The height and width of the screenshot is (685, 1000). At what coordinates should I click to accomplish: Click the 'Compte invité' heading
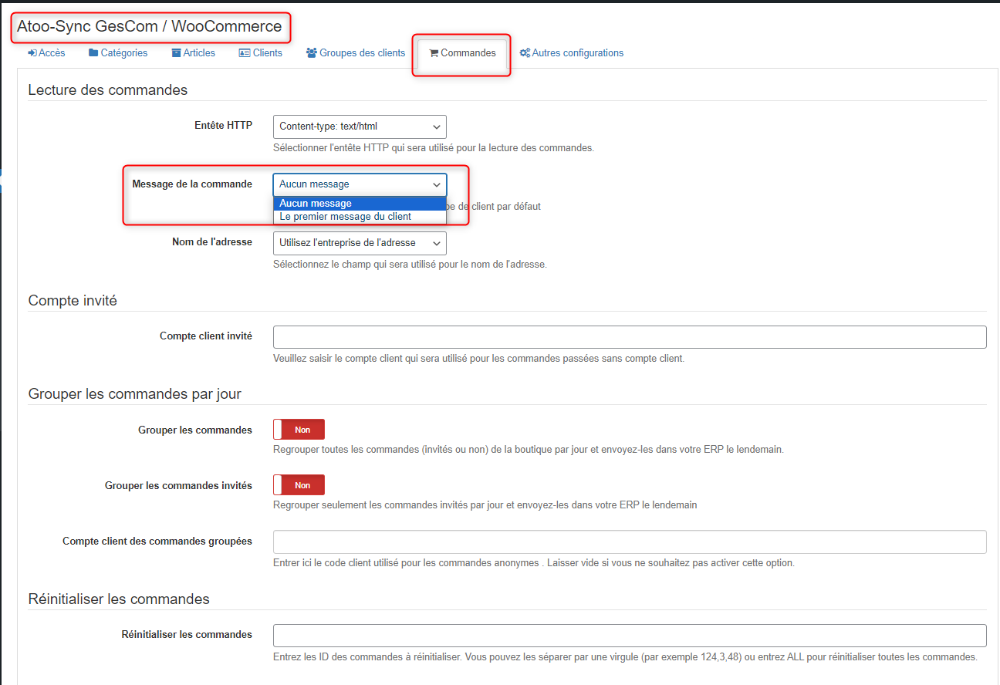coord(73,301)
